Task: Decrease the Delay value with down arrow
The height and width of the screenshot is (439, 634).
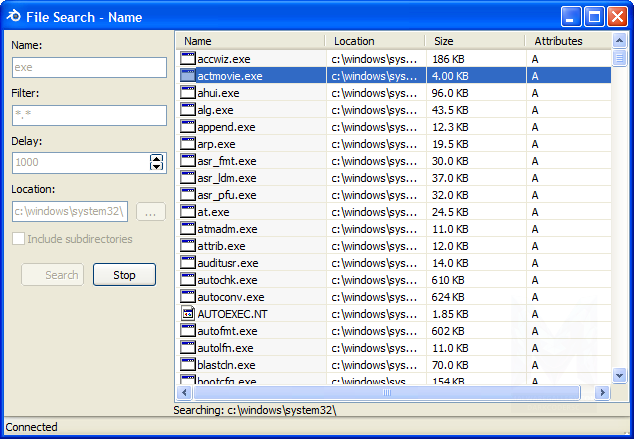Action: 157,167
